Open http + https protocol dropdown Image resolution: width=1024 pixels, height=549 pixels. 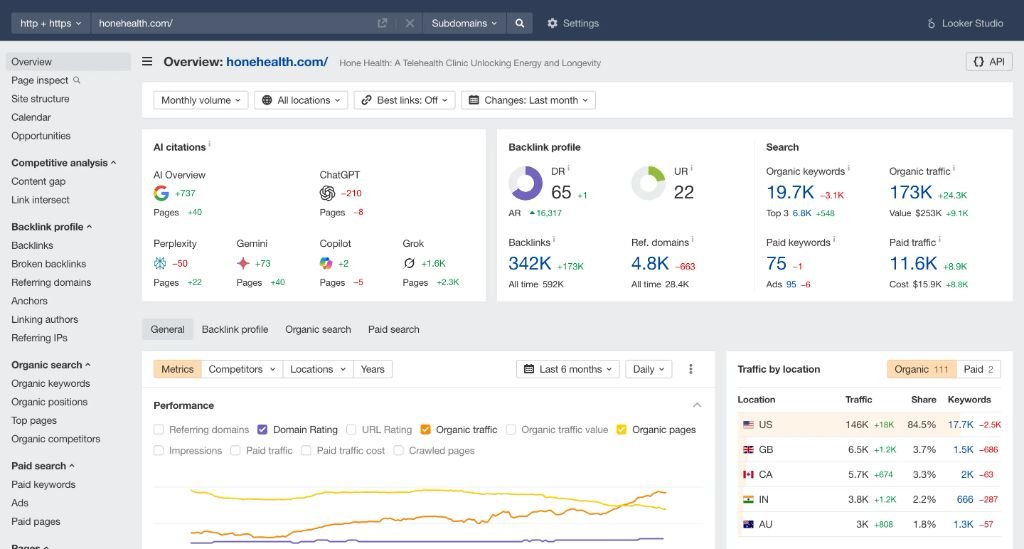pos(51,24)
